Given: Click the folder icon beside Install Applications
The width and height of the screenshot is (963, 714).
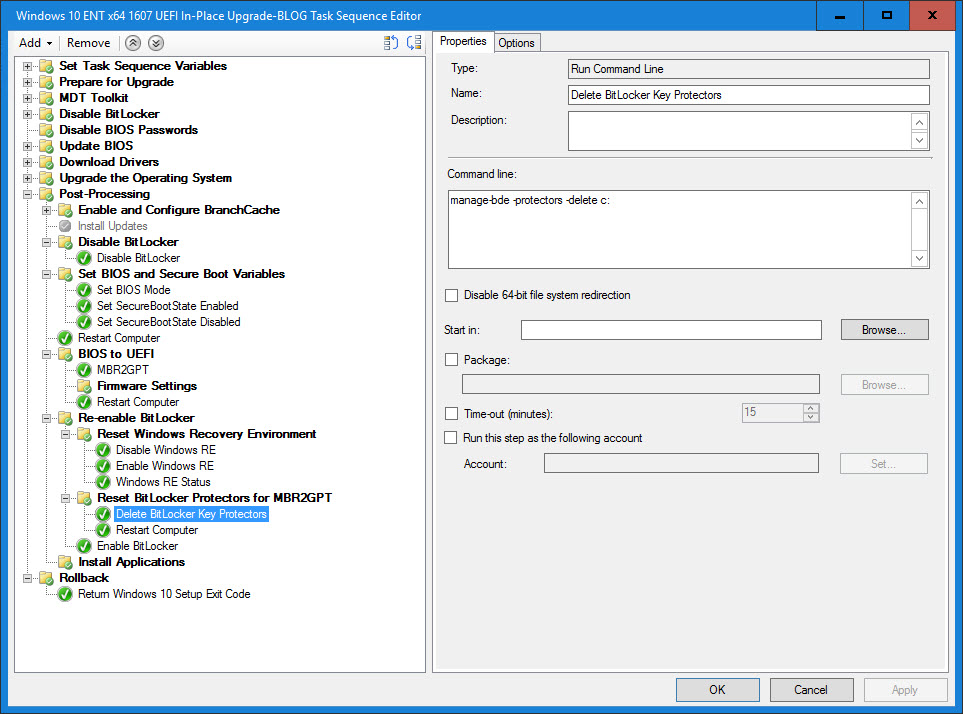Looking at the screenshot, I should click(66, 562).
